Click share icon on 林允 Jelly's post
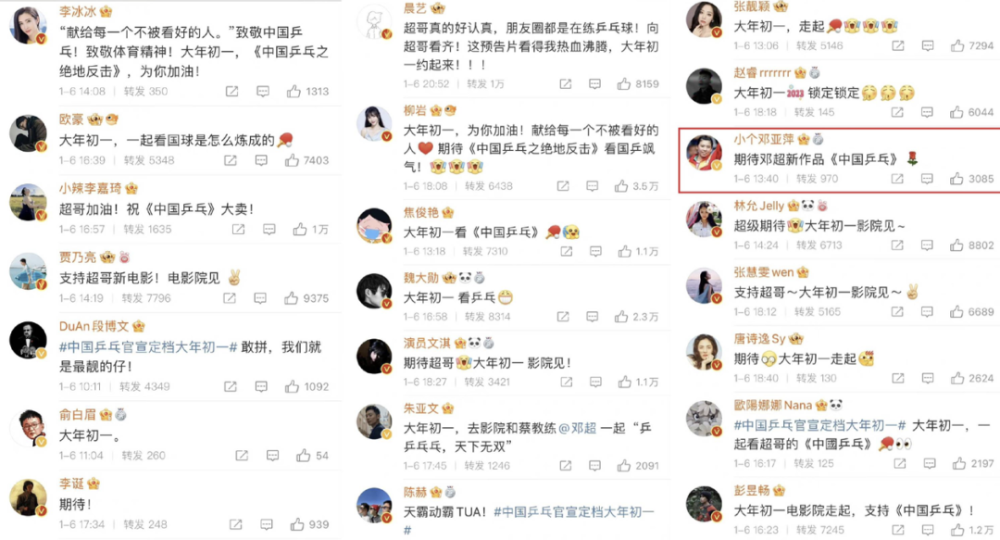This screenshot has height=540, width=1000. (897, 245)
